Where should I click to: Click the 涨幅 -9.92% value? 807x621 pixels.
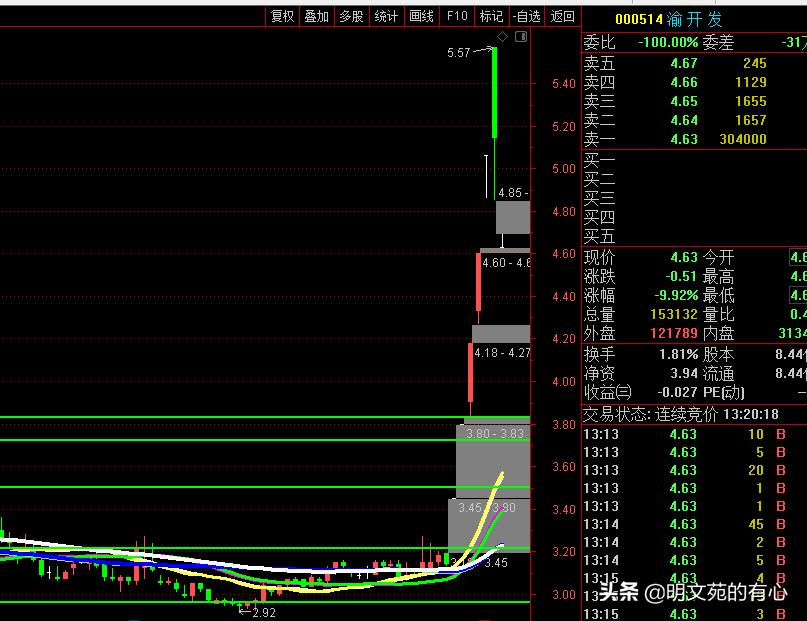click(x=676, y=295)
